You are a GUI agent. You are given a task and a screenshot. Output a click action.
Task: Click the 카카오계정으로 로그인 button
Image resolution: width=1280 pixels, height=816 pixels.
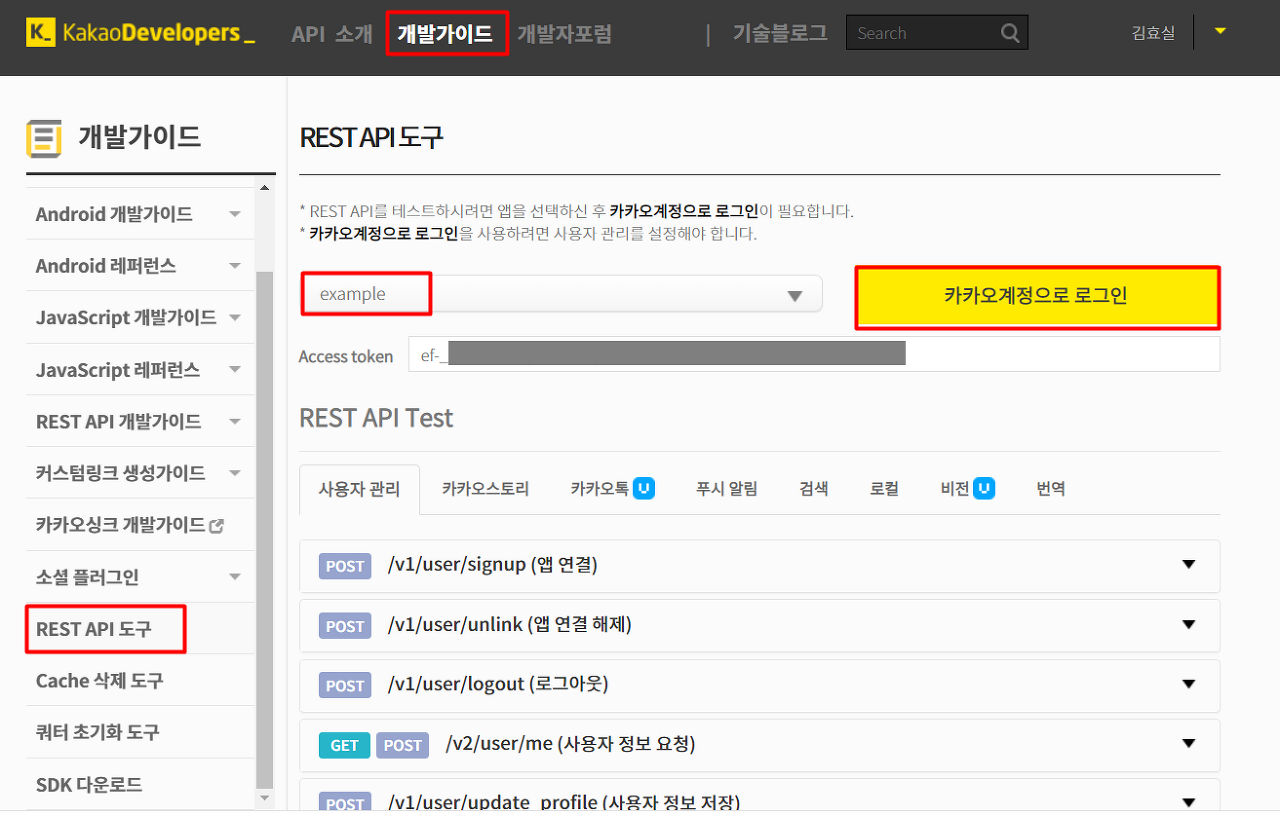[x=1037, y=297]
